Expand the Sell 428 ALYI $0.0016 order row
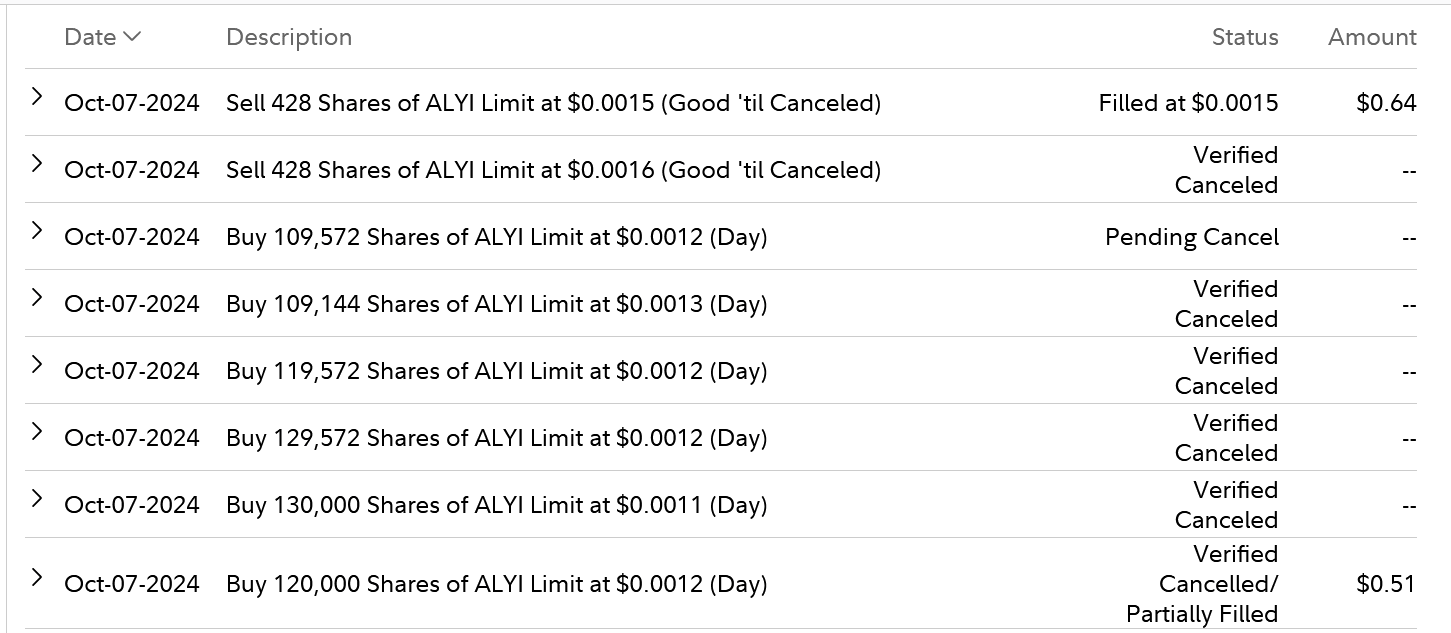Screen dimensions: 1451x633 [x=37, y=164]
